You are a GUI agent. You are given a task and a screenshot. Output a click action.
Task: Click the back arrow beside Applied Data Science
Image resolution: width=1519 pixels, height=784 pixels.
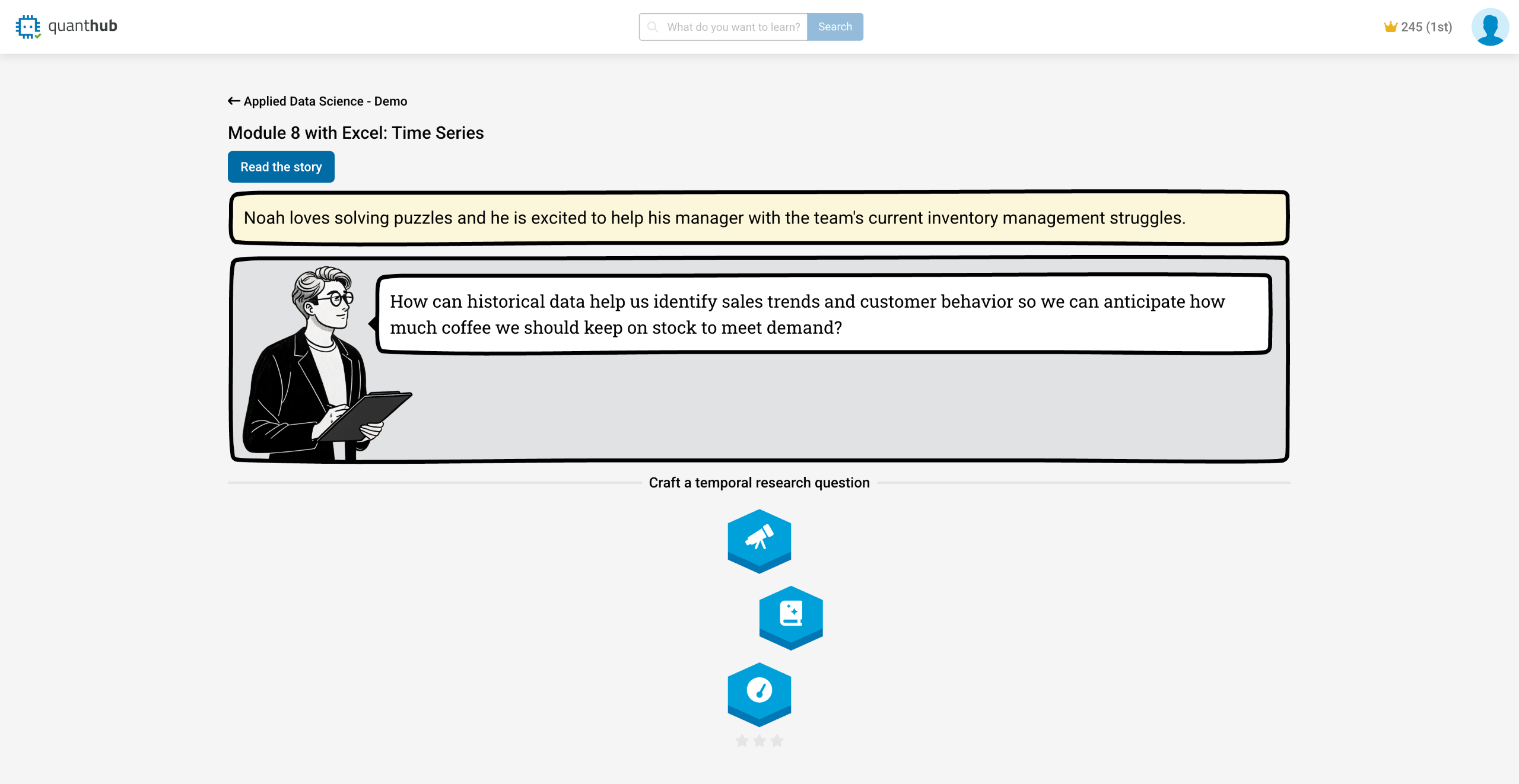coord(234,101)
